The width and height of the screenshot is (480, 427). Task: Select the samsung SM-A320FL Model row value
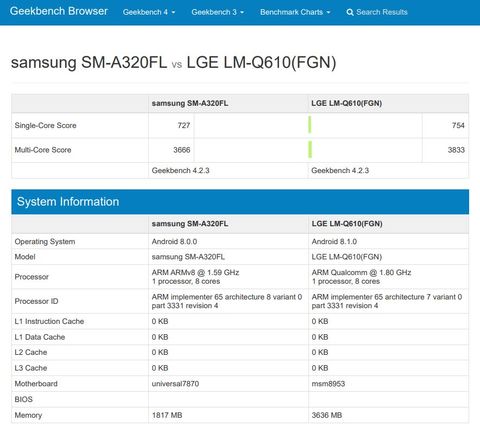point(188,257)
